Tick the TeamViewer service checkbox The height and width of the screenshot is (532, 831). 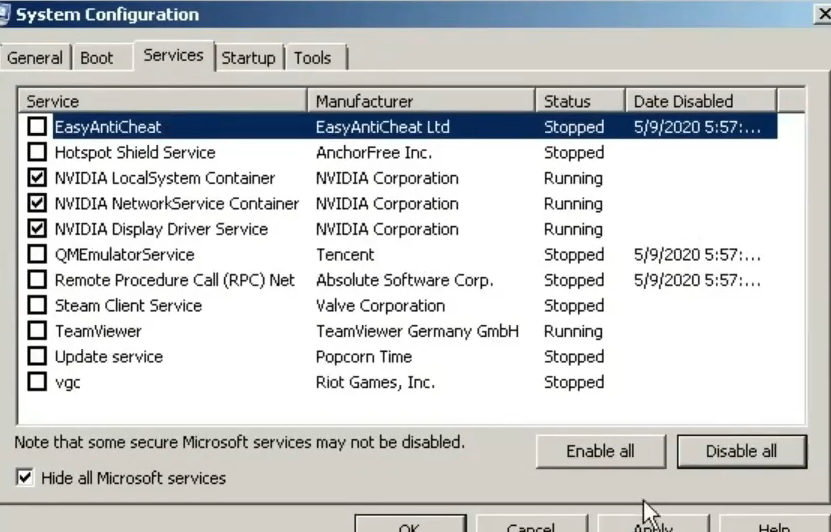click(37, 331)
